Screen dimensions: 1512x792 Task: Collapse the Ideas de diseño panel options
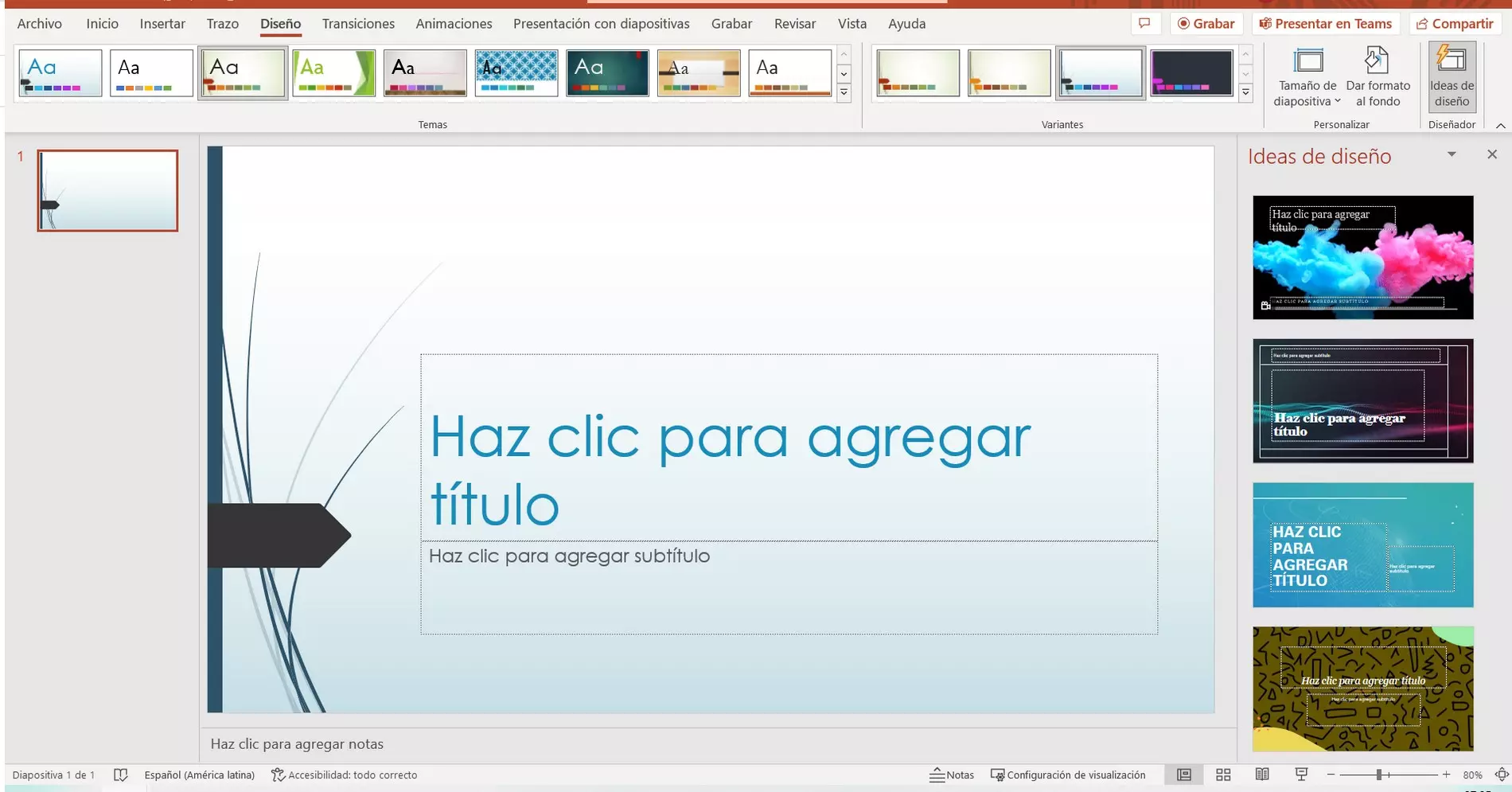click(x=1452, y=154)
